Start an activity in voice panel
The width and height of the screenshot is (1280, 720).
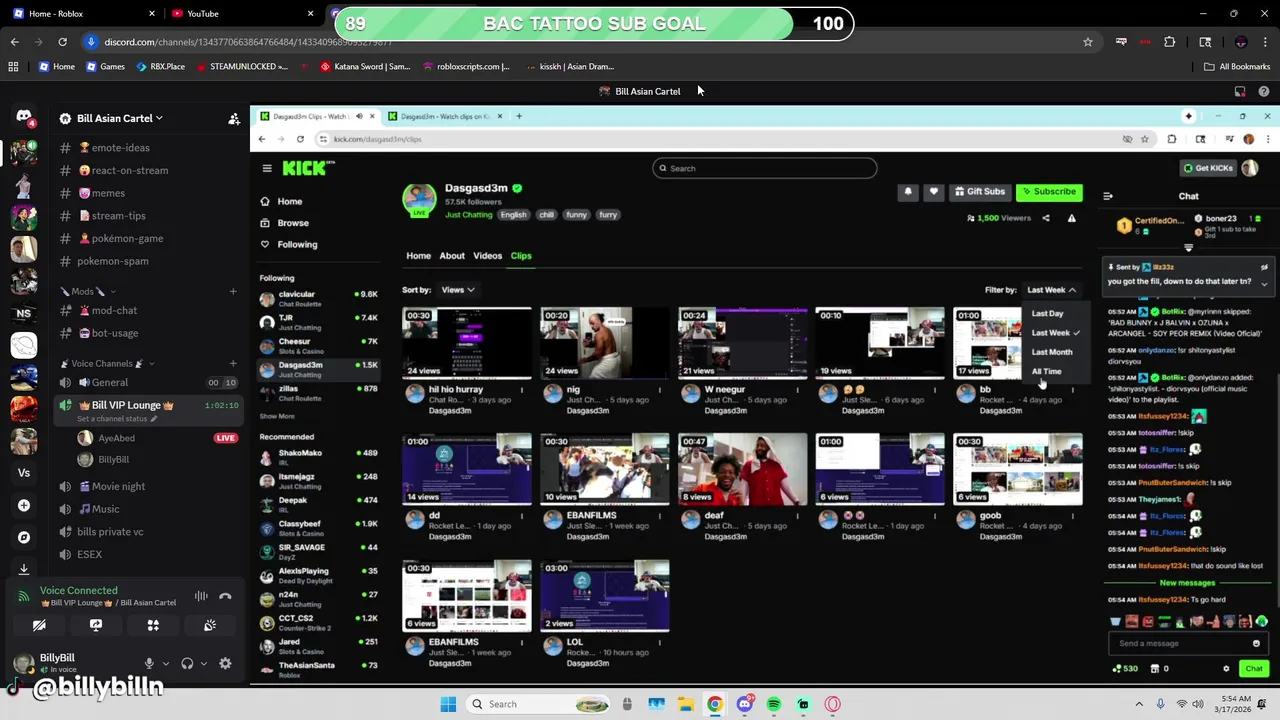[x=153, y=625]
